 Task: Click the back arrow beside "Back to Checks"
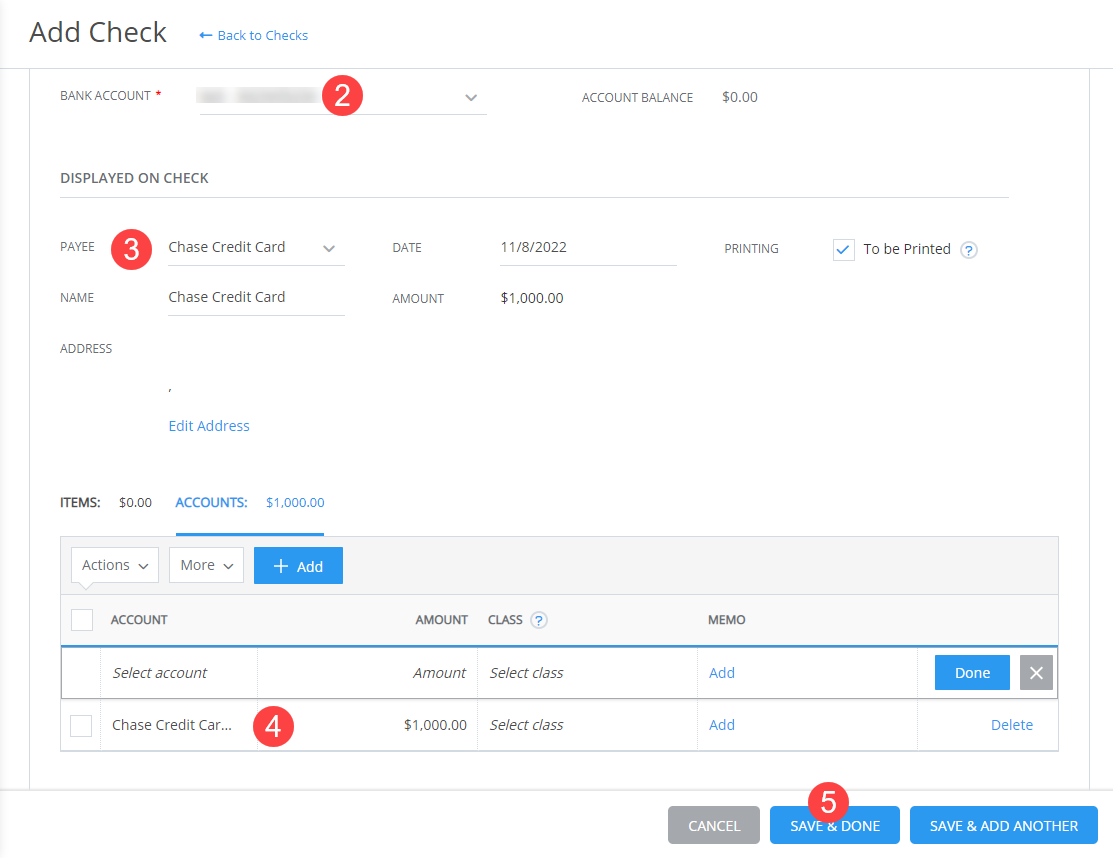pos(205,35)
